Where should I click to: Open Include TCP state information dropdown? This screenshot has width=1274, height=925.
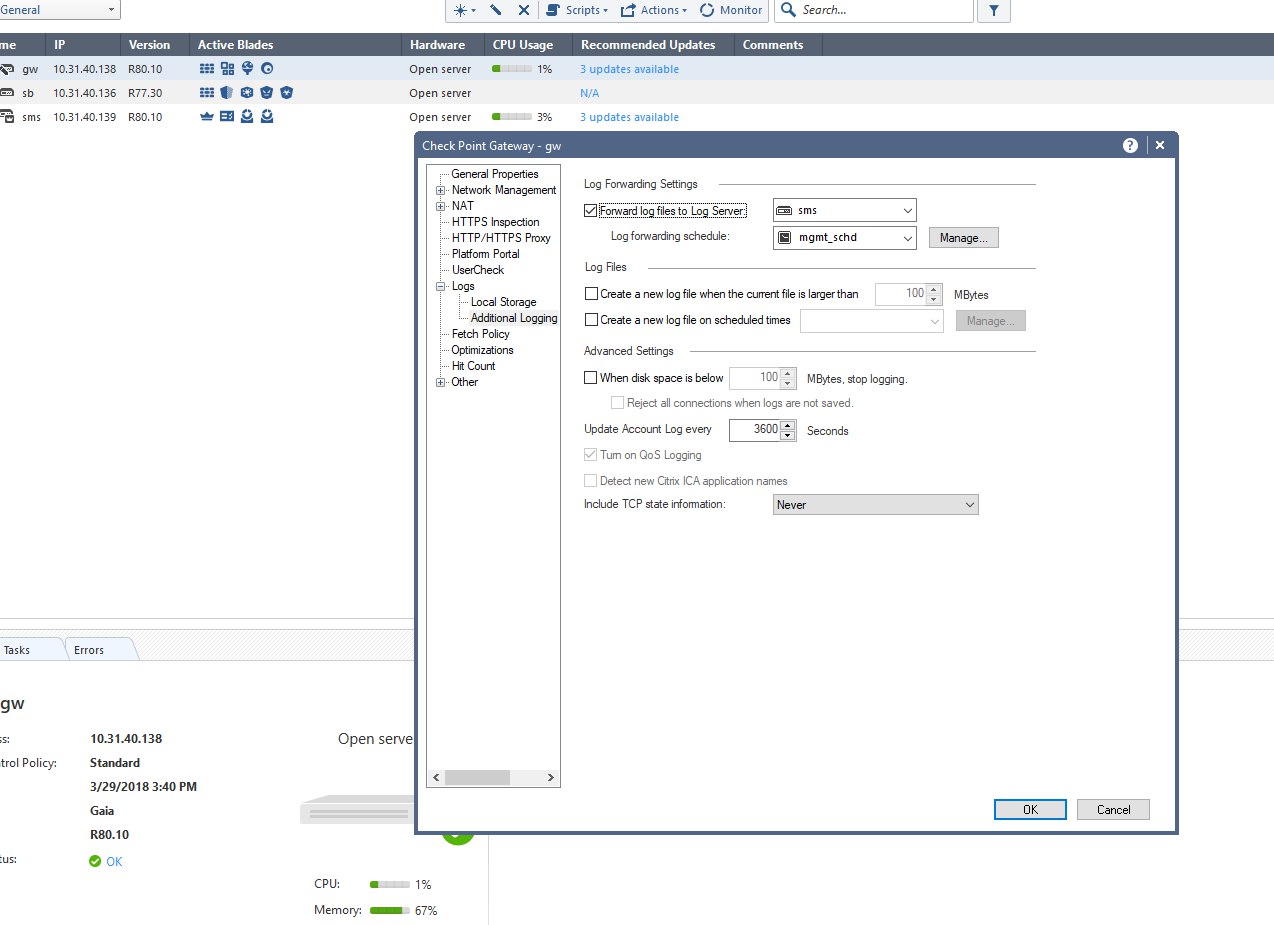coord(876,505)
